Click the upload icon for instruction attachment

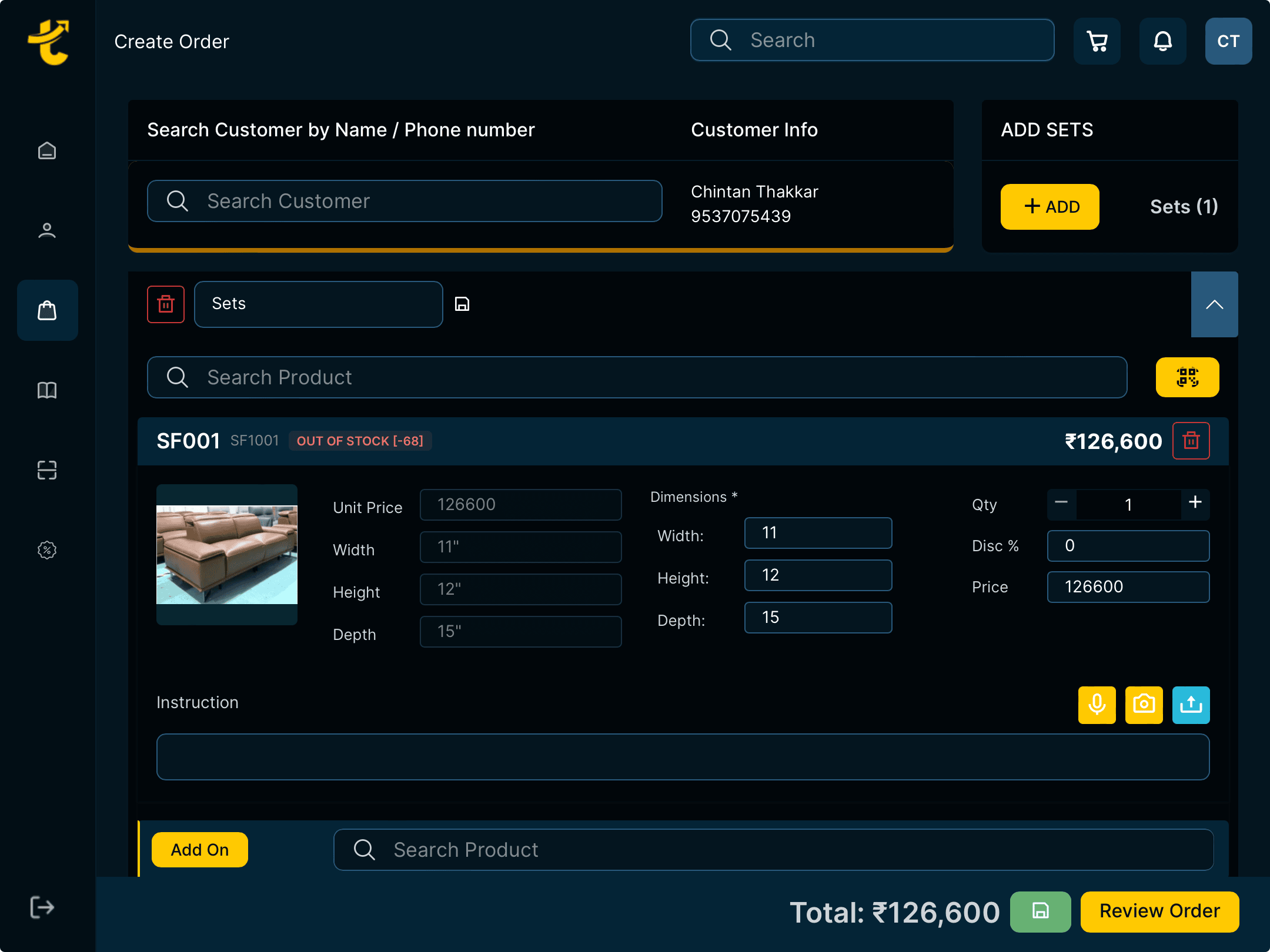[x=1192, y=705]
